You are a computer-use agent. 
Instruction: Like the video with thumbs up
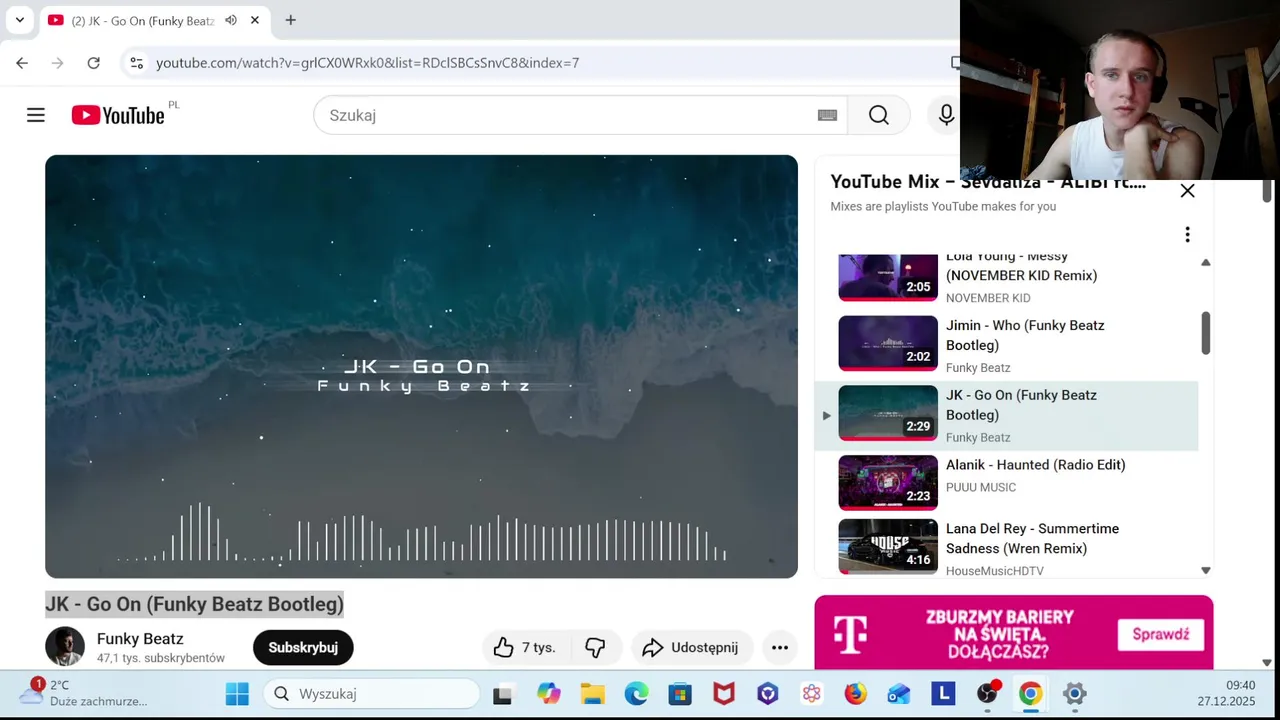tap(525, 648)
